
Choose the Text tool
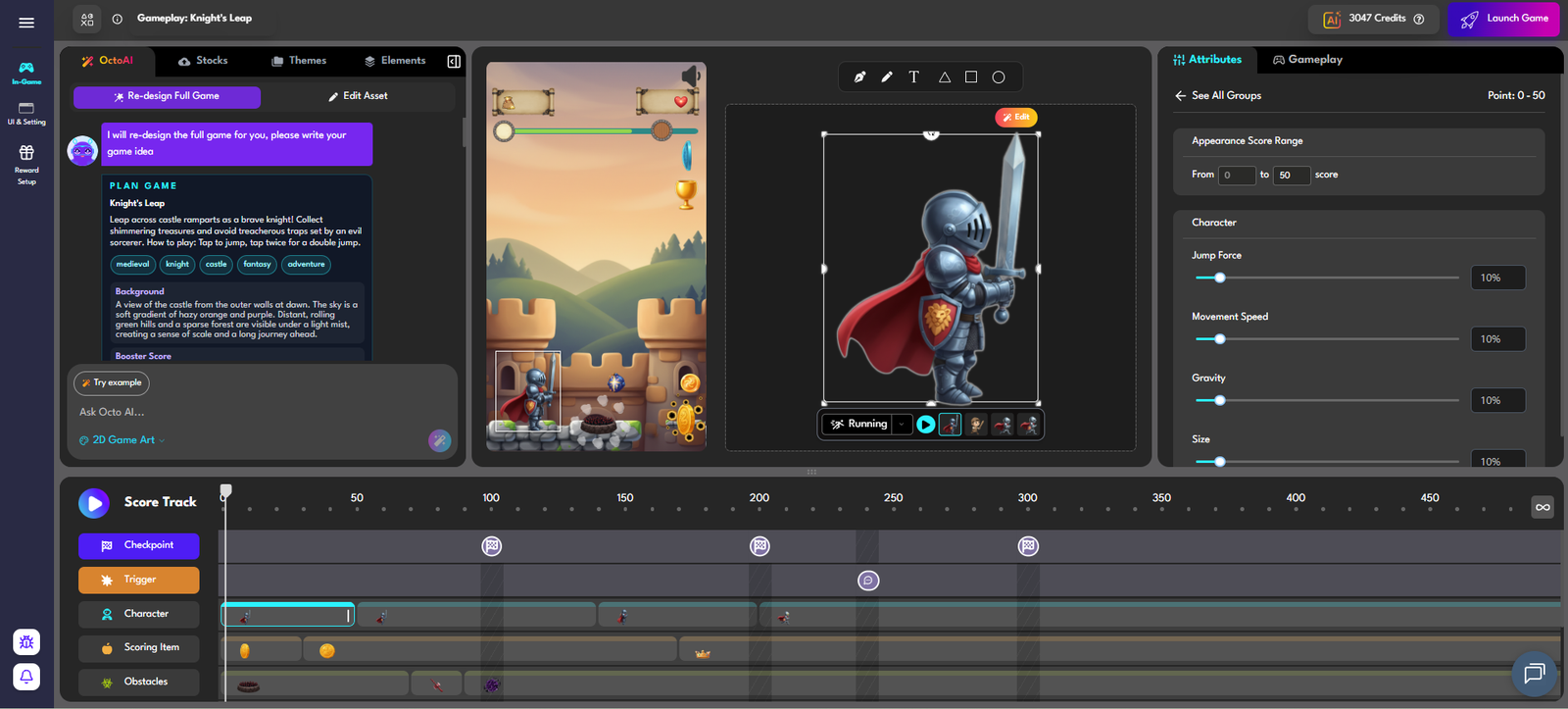pyautogui.click(x=913, y=77)
